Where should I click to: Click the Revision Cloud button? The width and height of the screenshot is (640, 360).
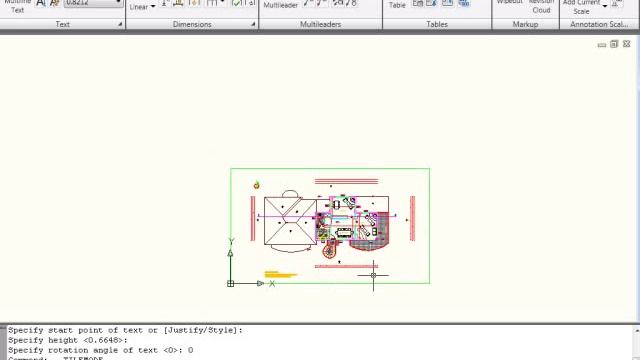point(541,6)
